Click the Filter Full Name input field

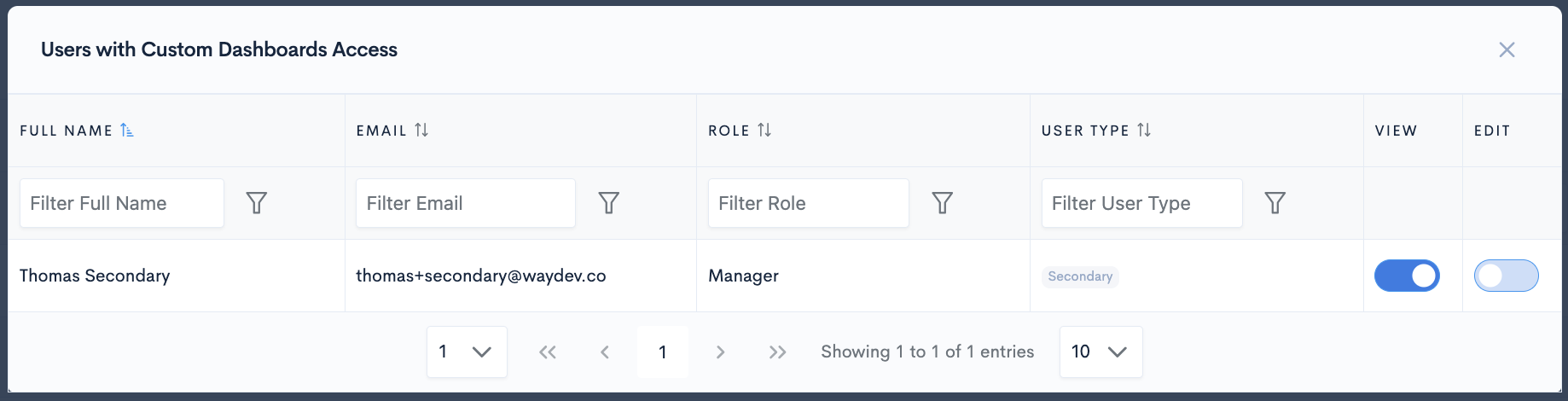(121, 203)
